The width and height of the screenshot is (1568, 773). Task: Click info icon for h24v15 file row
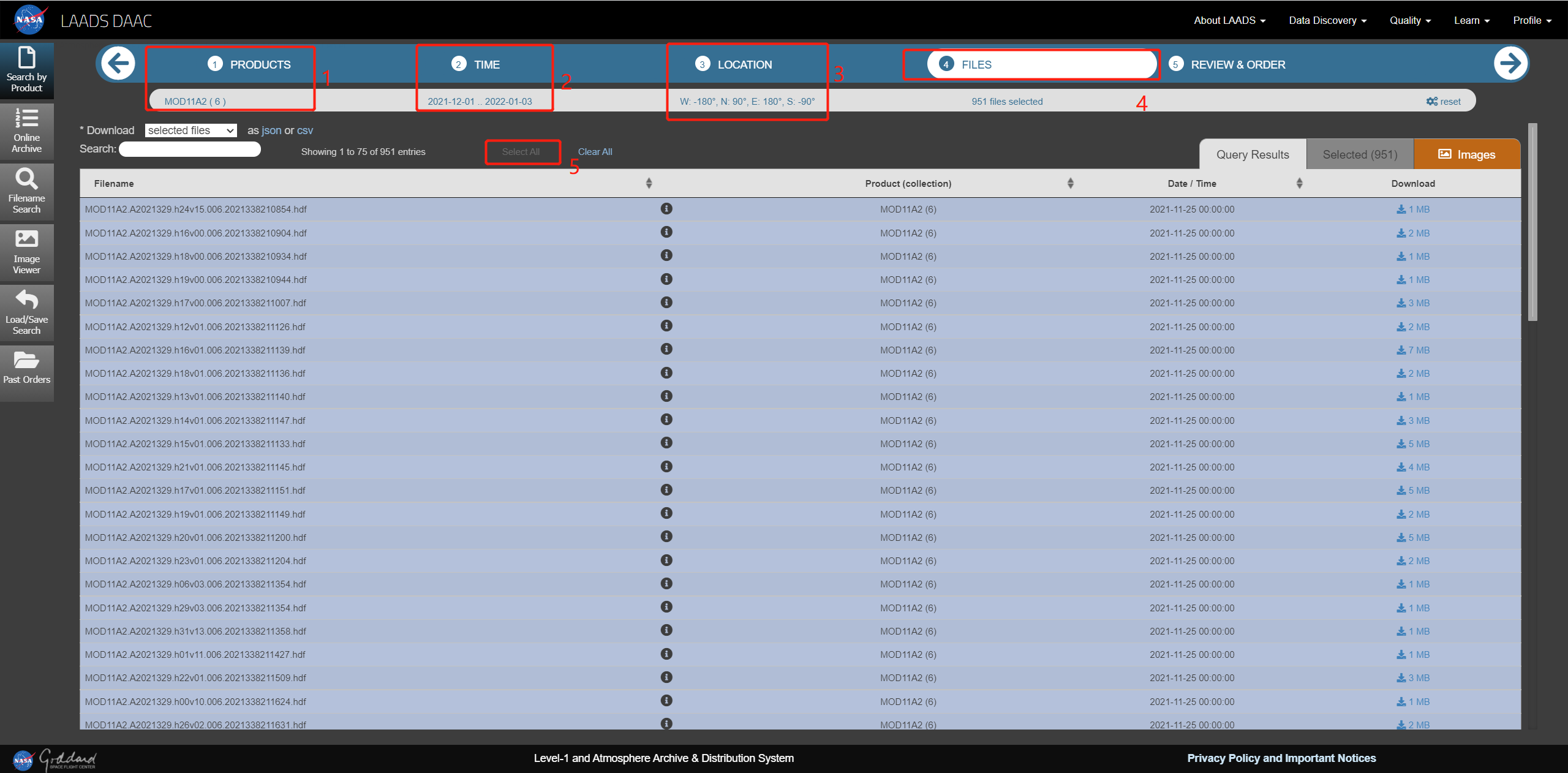pos(666,209)
